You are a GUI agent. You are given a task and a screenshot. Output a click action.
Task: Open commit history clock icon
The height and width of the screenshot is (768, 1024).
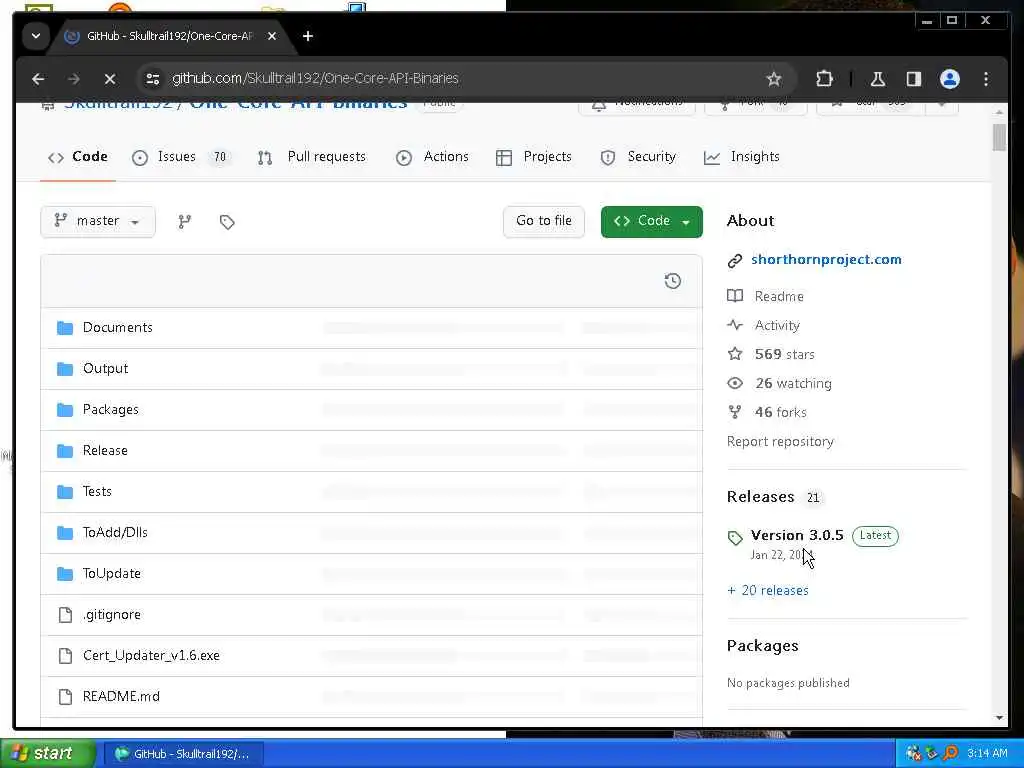point(673,281)
